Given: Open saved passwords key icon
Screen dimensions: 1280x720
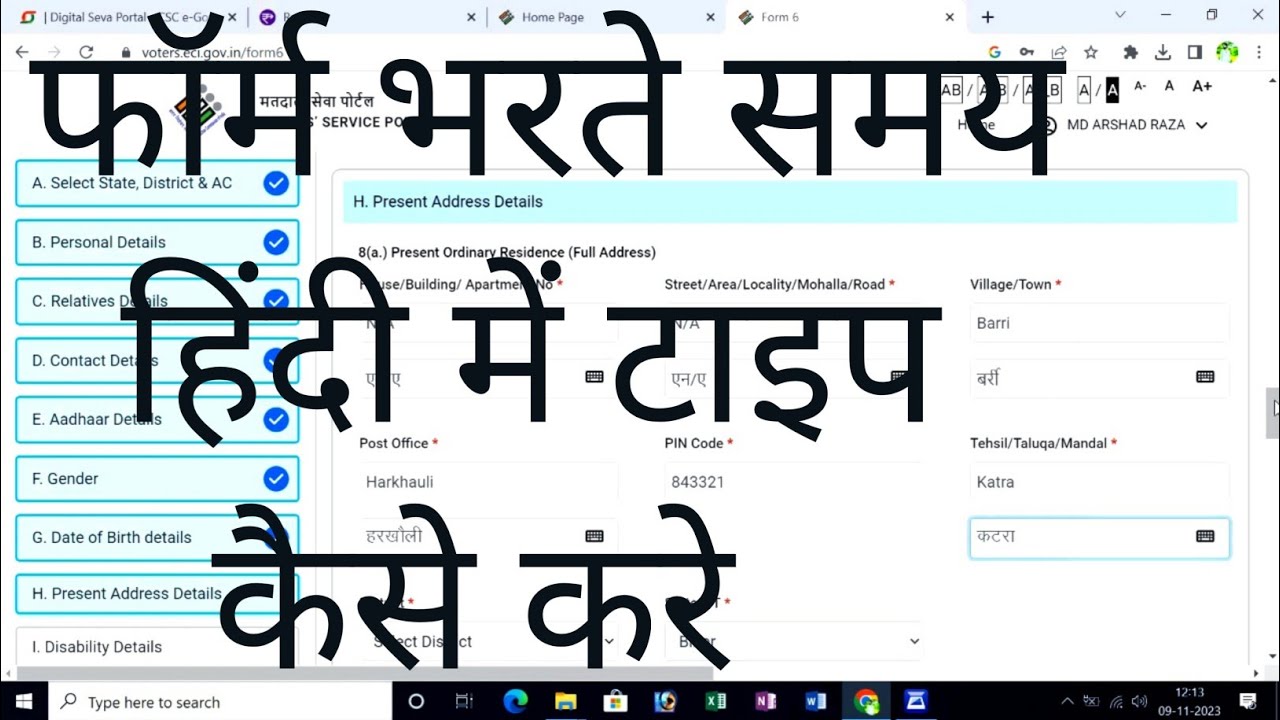Looking at the screenshot, I should coord(1027,52).
